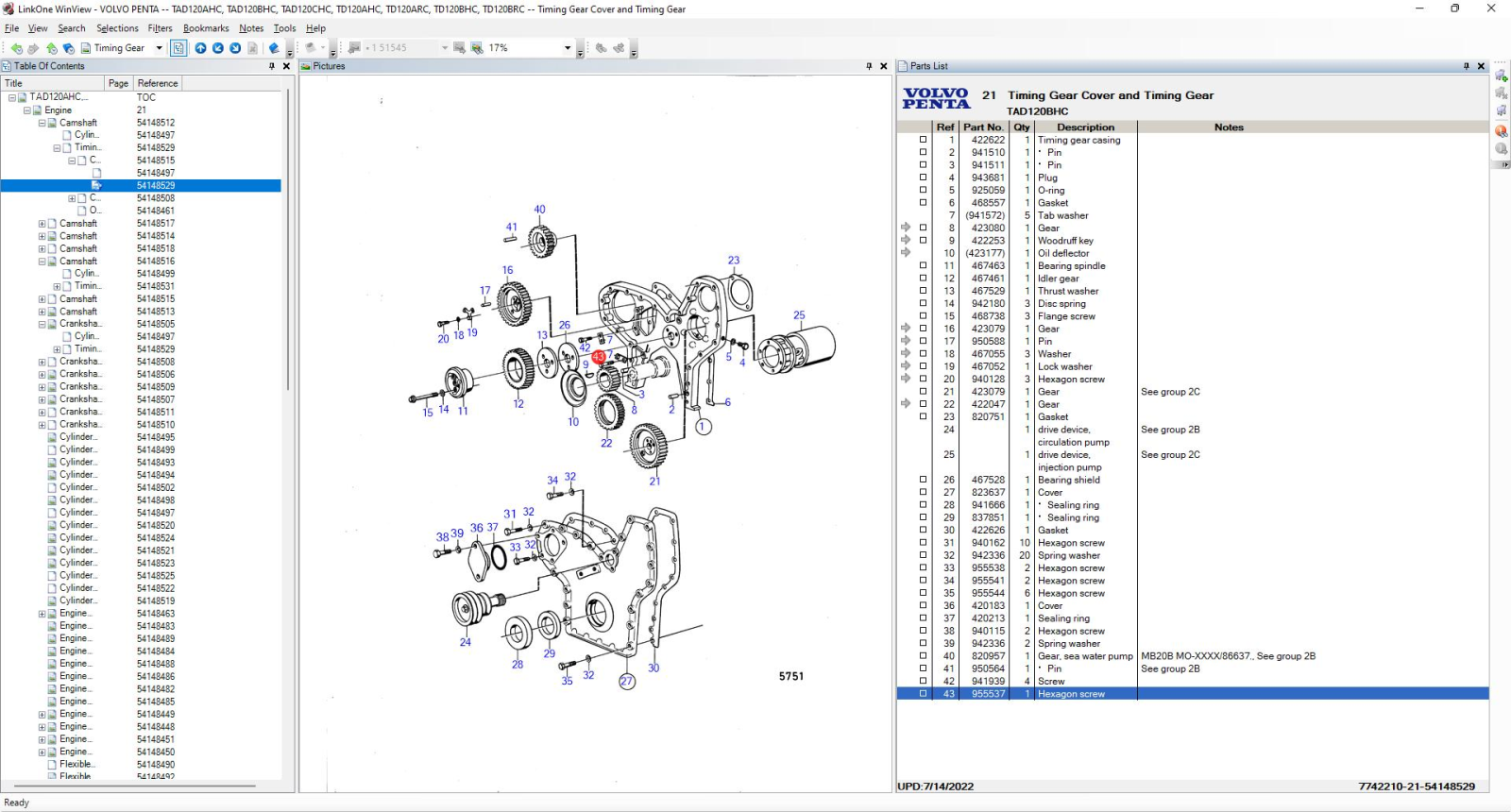
Task: Close the Table Of Contents panel
Action: [286, 66]
